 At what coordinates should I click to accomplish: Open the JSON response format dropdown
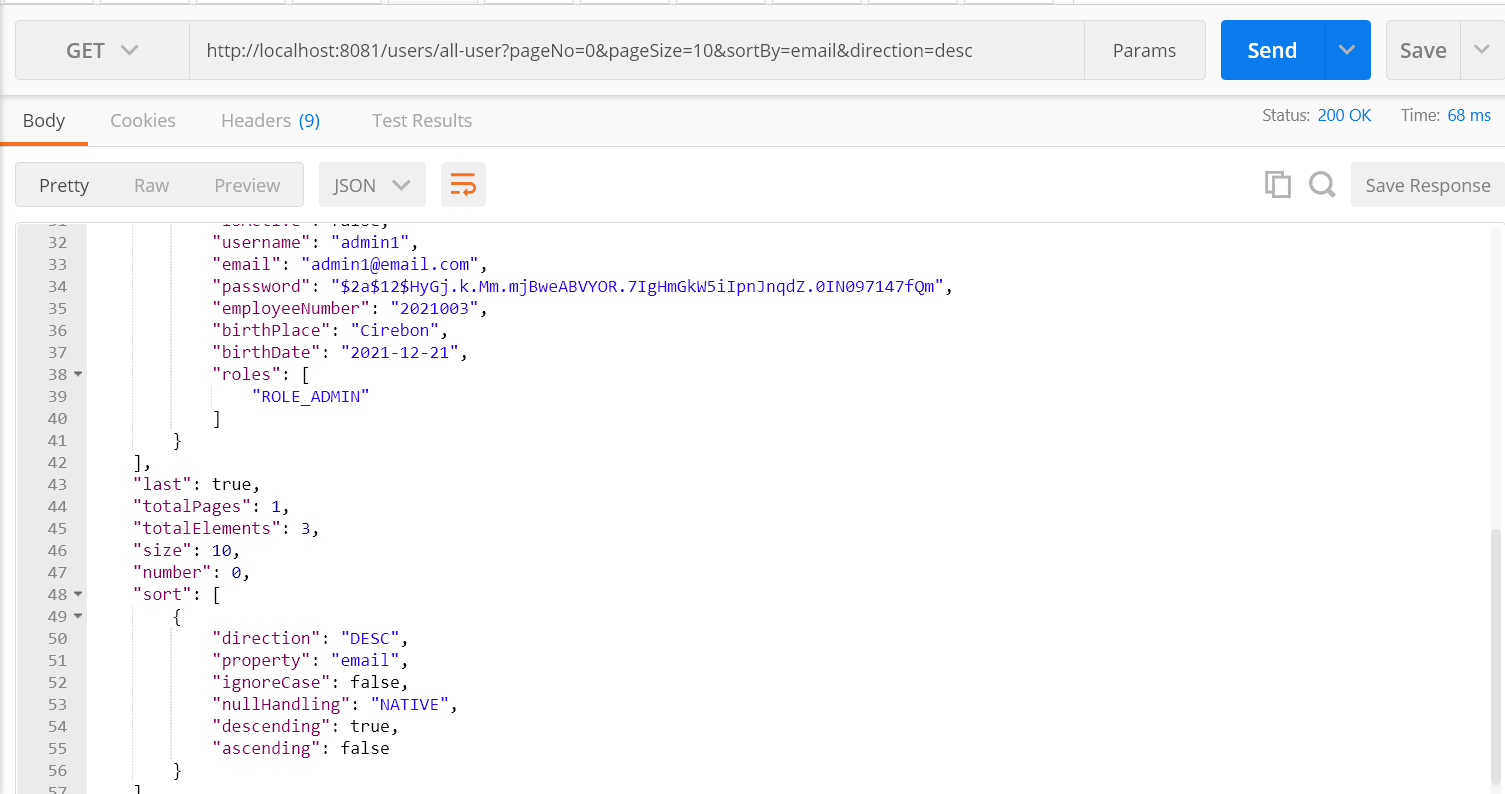tap(372, 184)
